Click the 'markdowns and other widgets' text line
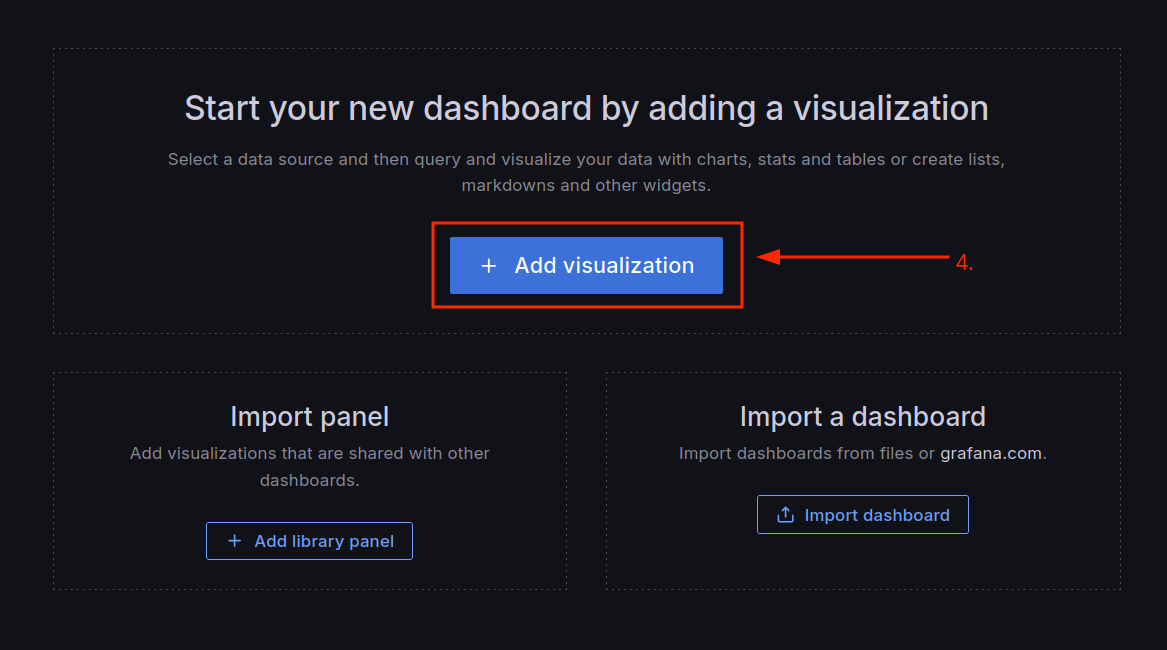Viewport: 1167px width, 650px height. point(586,185)
